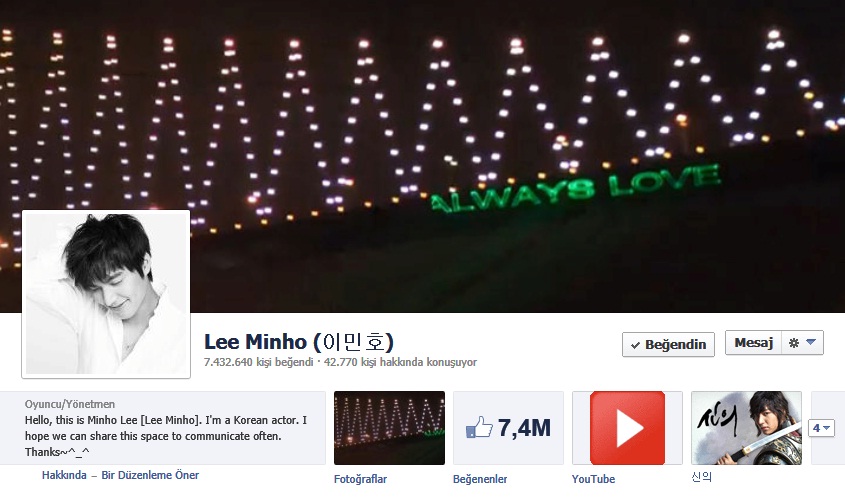
Task: Click the thumbs-up likes icon
Action: point(479,427)
